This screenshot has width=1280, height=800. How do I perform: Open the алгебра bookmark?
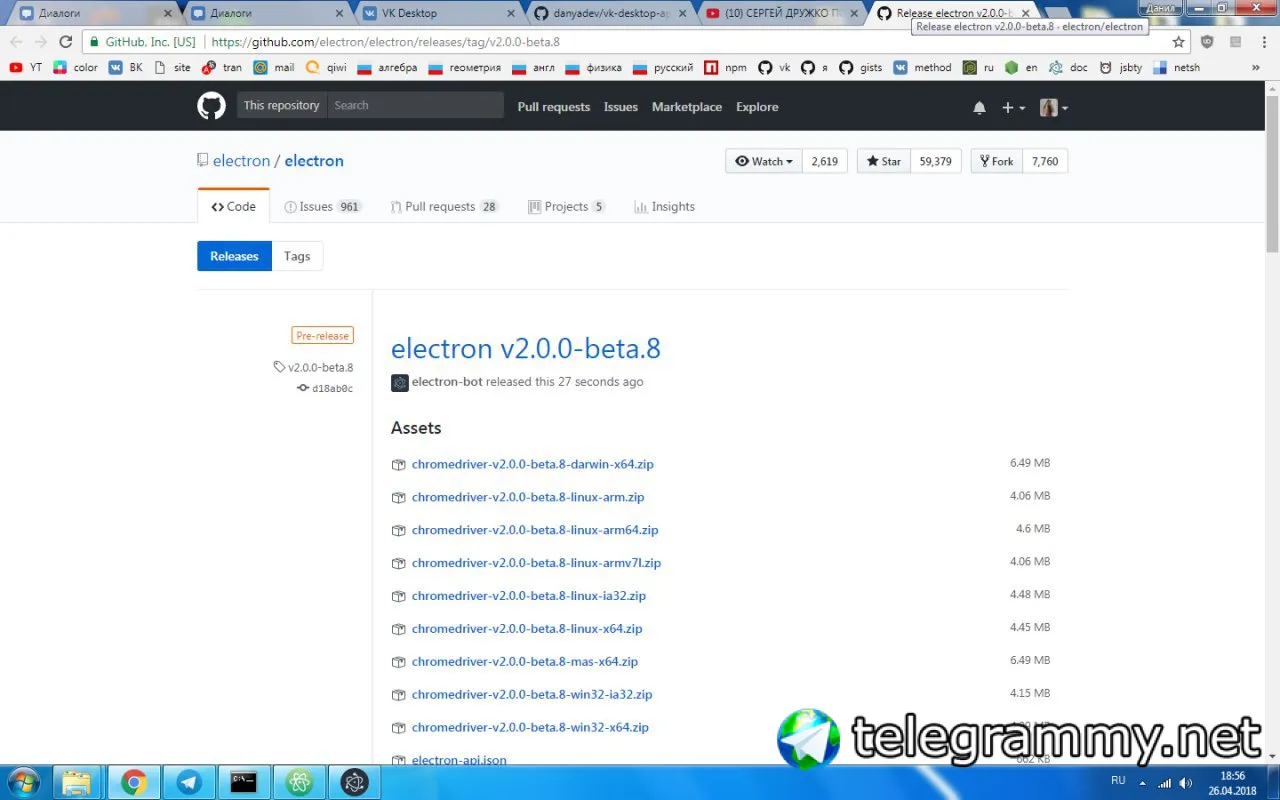(387, 68)
